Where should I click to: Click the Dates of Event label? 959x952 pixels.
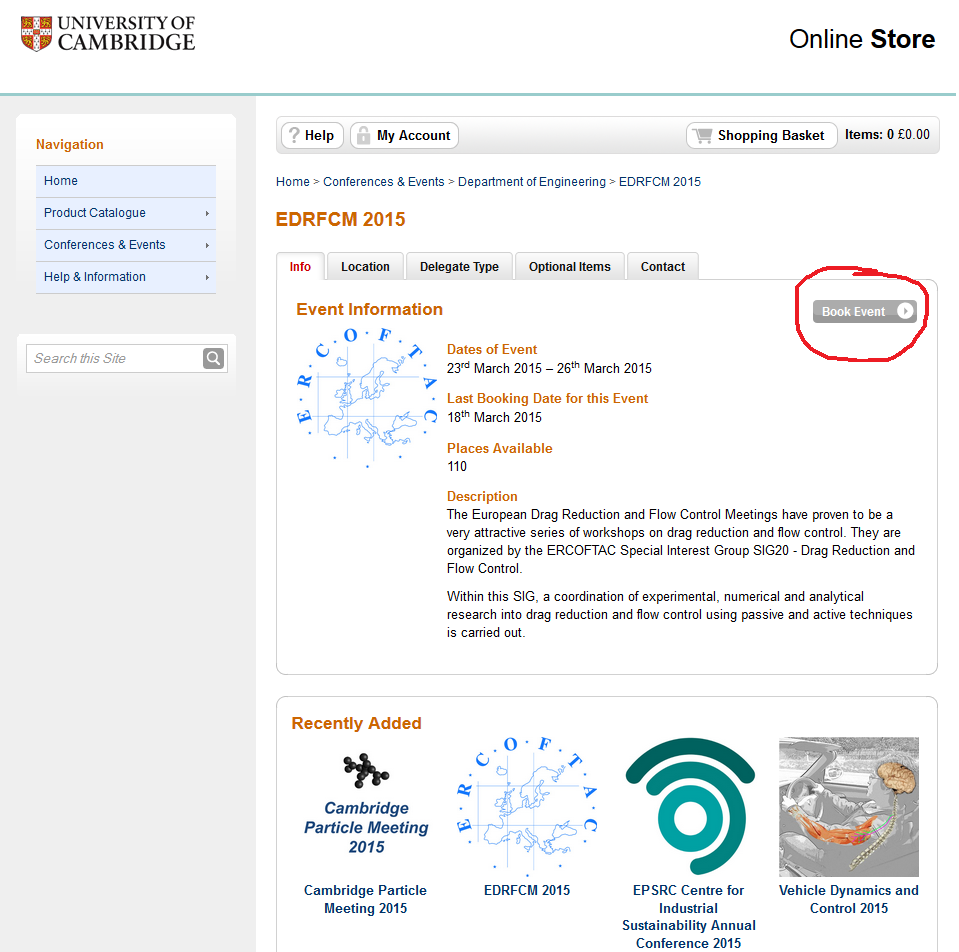(x=492, y=349)
